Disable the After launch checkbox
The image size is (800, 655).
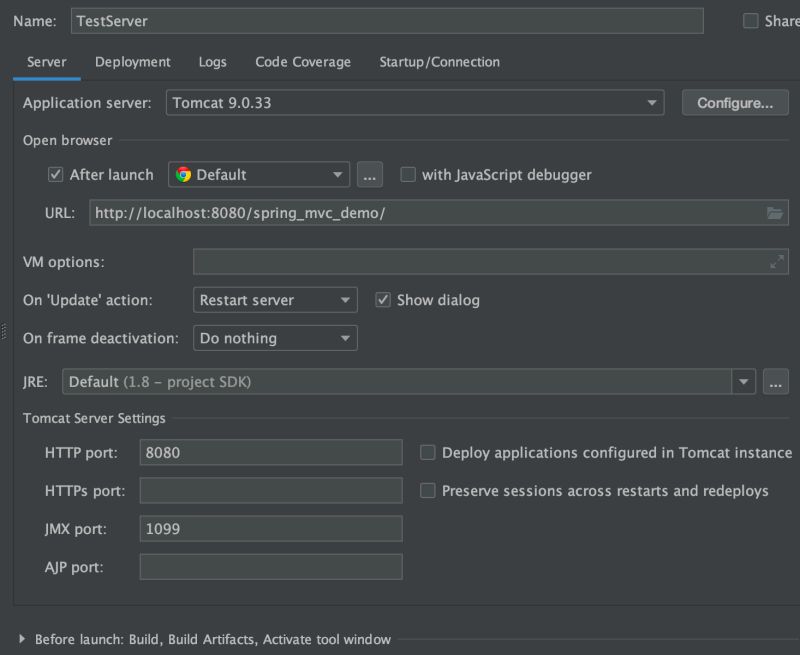click(55, 174)
